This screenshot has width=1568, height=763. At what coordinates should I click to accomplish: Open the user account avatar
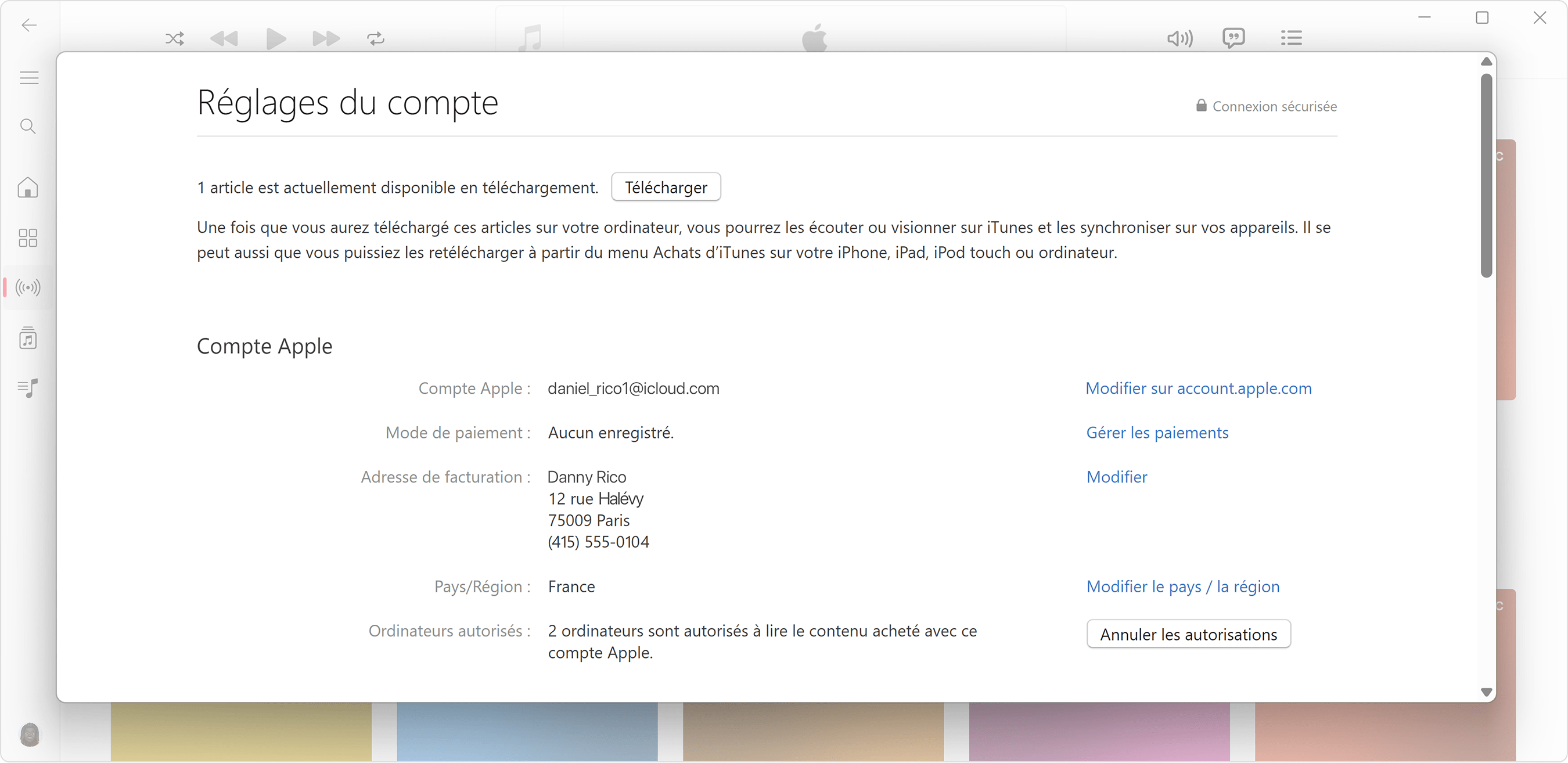point(29,735)
